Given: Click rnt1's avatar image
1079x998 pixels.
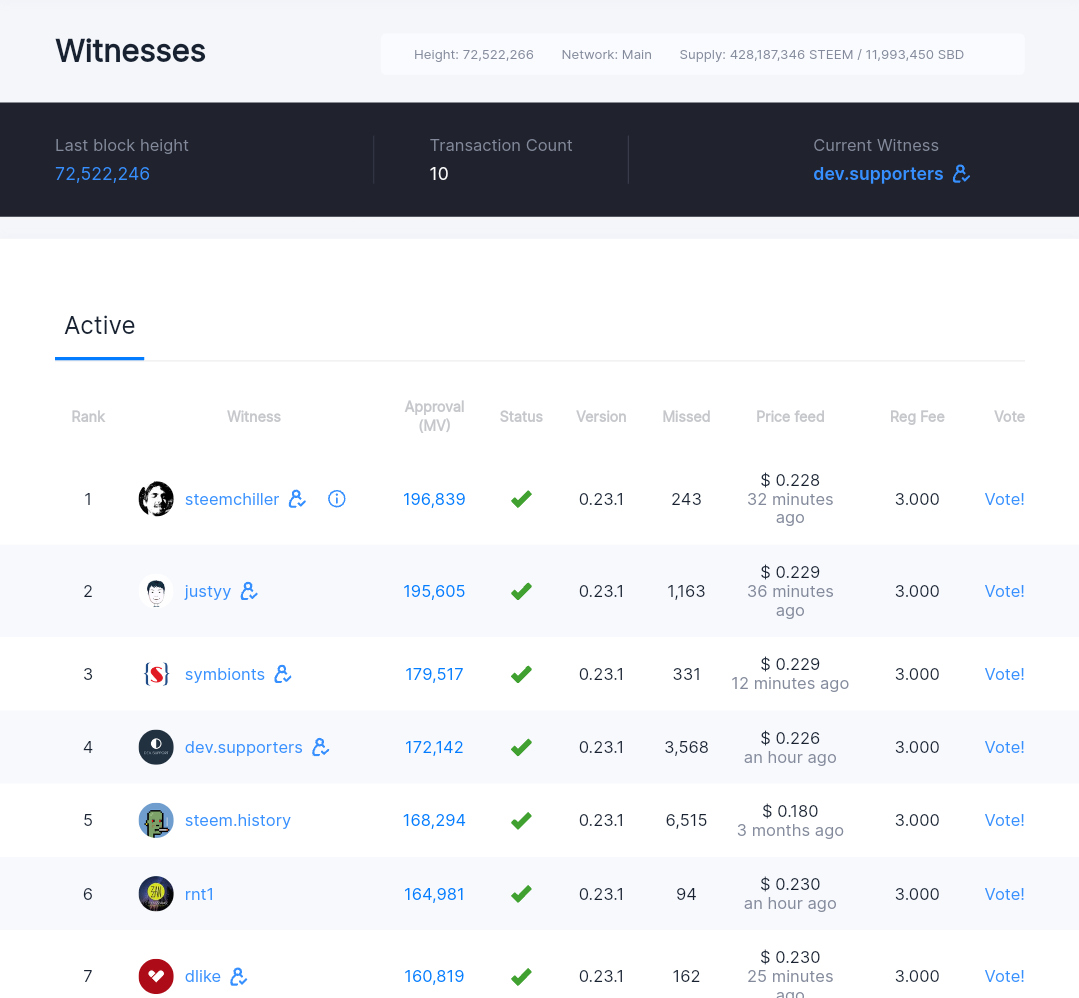Looking at the screenshot, I should point(156,893).
